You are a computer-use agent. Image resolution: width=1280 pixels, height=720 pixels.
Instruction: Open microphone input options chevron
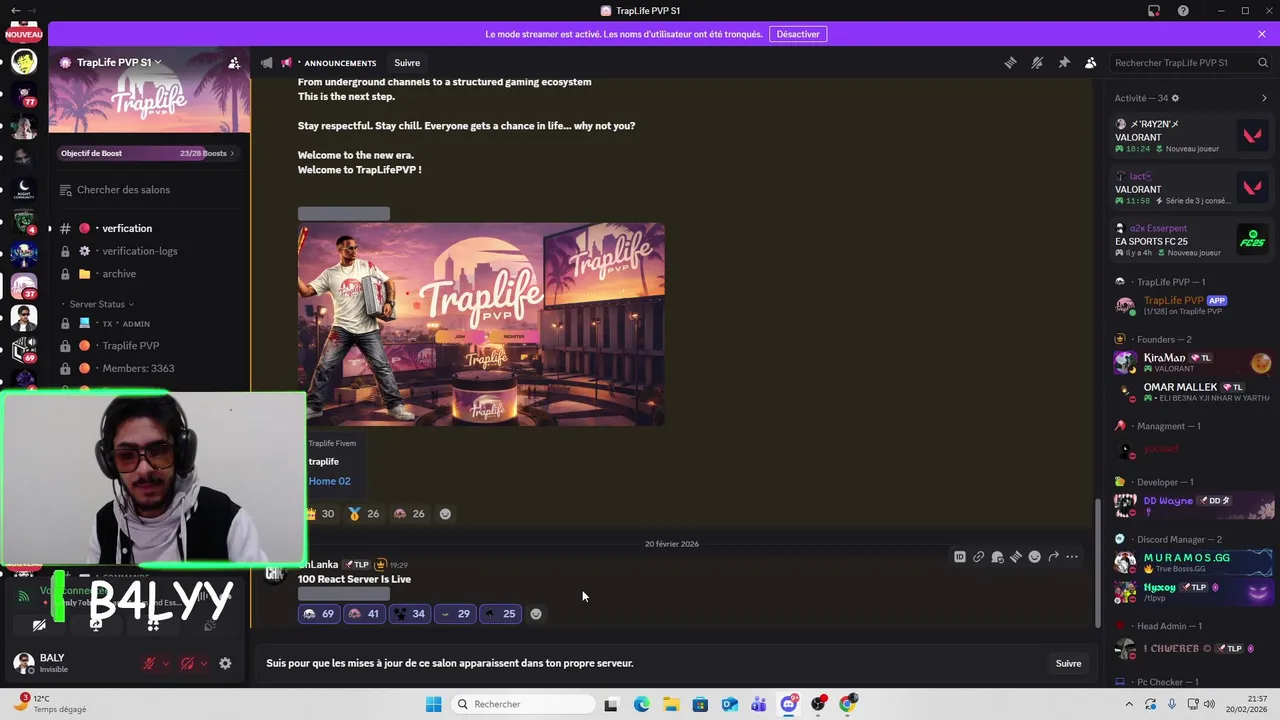(x=166, y=663)
